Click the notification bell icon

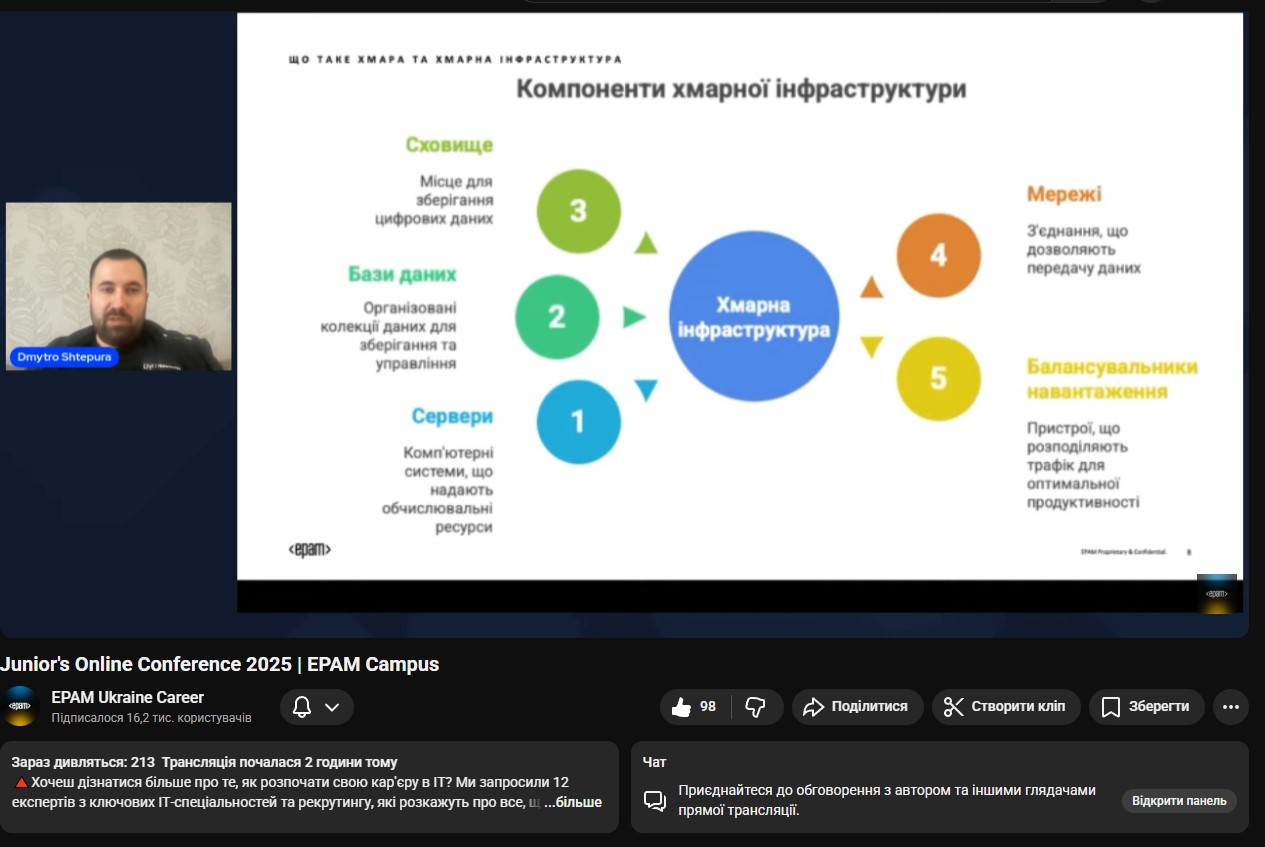tap(302, 707)
